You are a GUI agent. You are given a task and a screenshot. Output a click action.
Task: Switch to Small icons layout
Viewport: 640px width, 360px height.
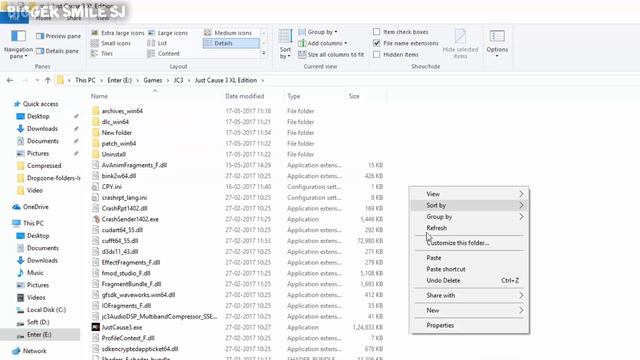pyautogui.click(x=111, y=43)
